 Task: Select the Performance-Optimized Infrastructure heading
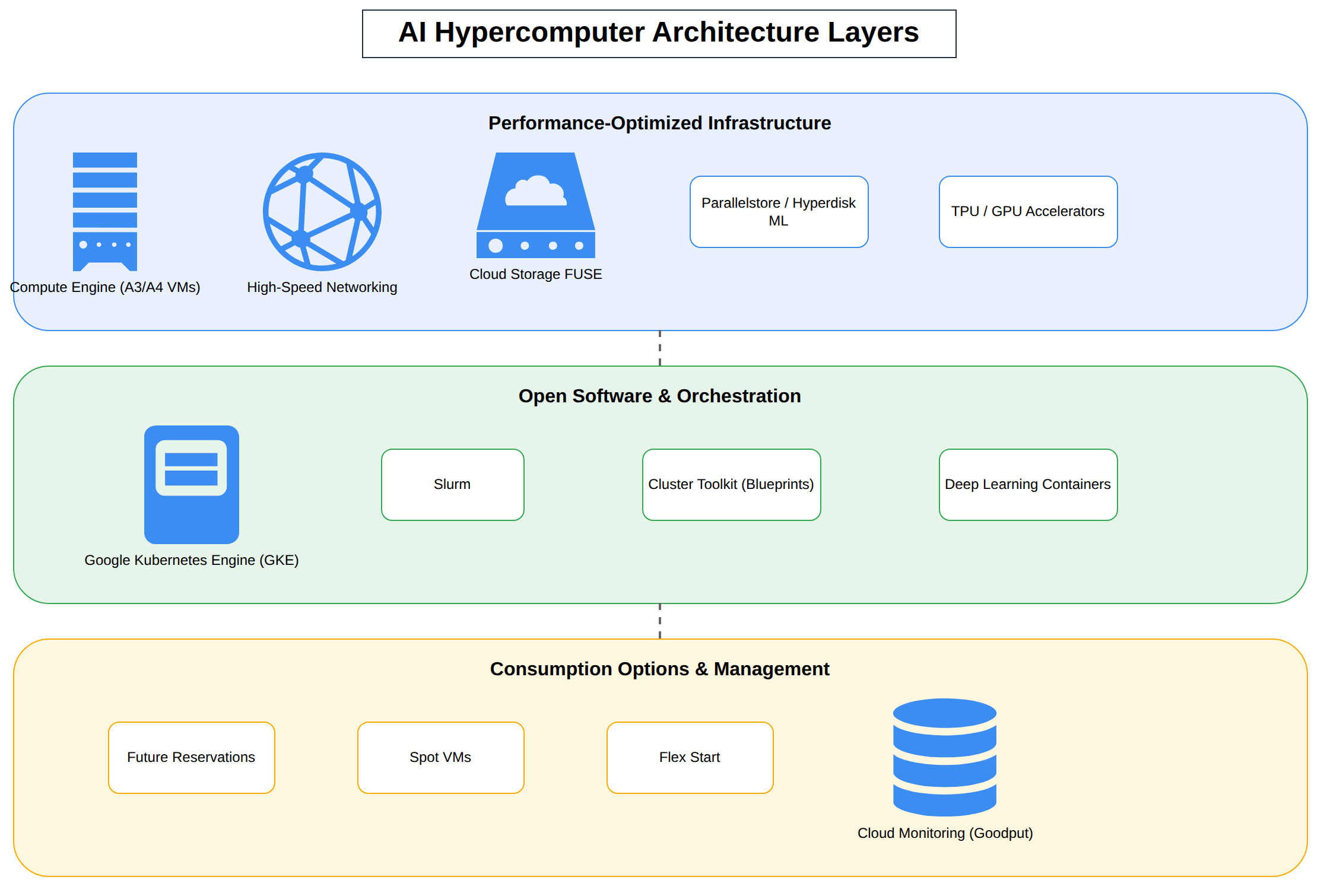660,123
